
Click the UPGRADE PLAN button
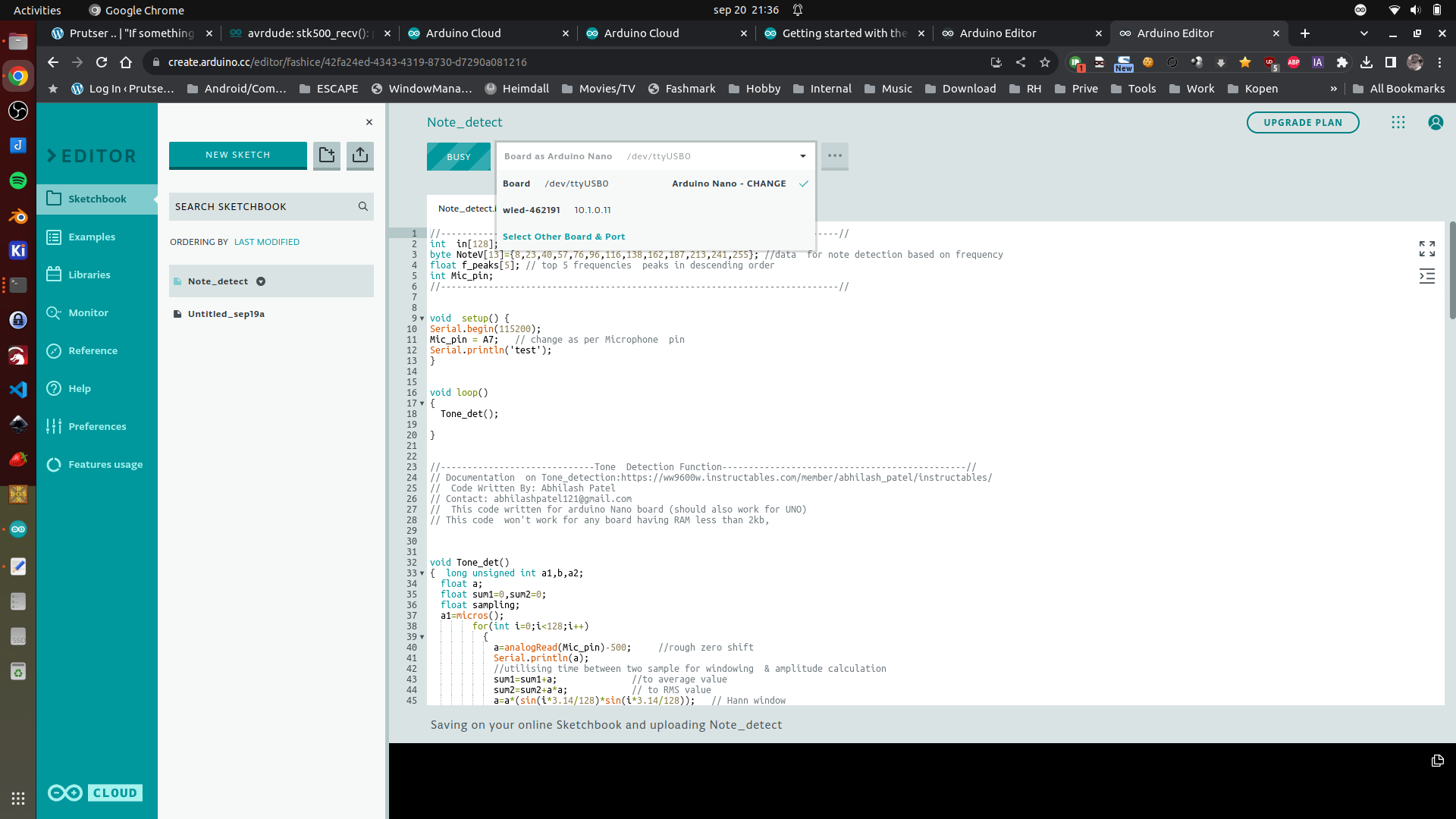(x=1303, y=123)
